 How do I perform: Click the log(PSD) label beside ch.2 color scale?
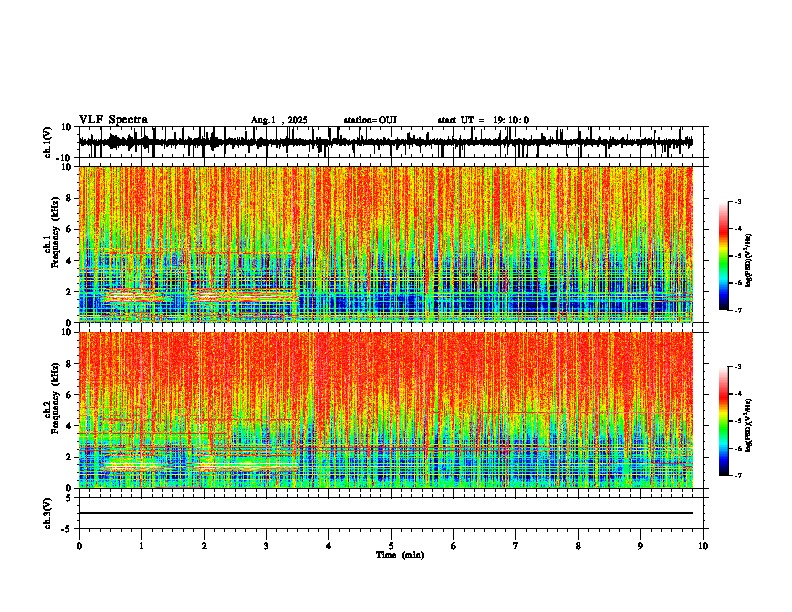point(749,425)
